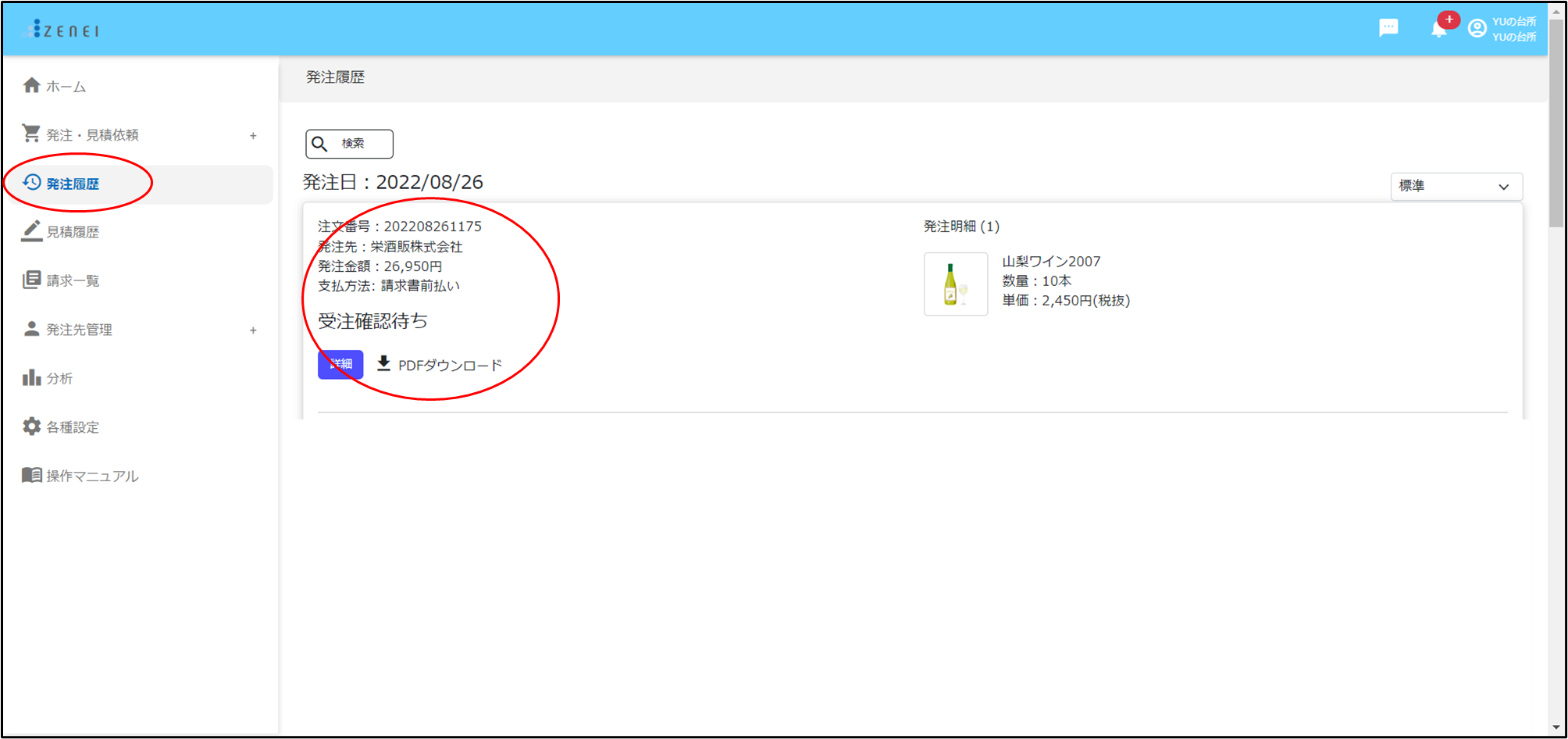Click 受注確認待ち status text

372,320
